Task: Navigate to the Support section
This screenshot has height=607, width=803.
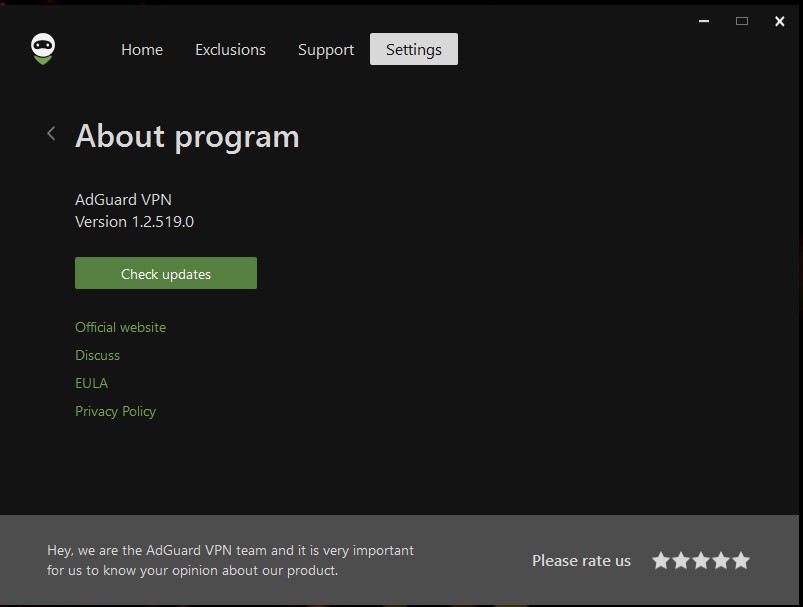Action: pos(325,49)
